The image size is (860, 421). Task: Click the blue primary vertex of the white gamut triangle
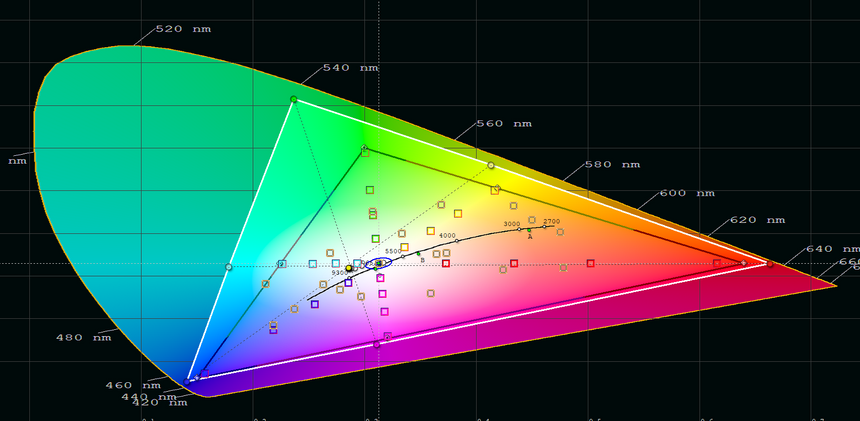tap(186, 382)
